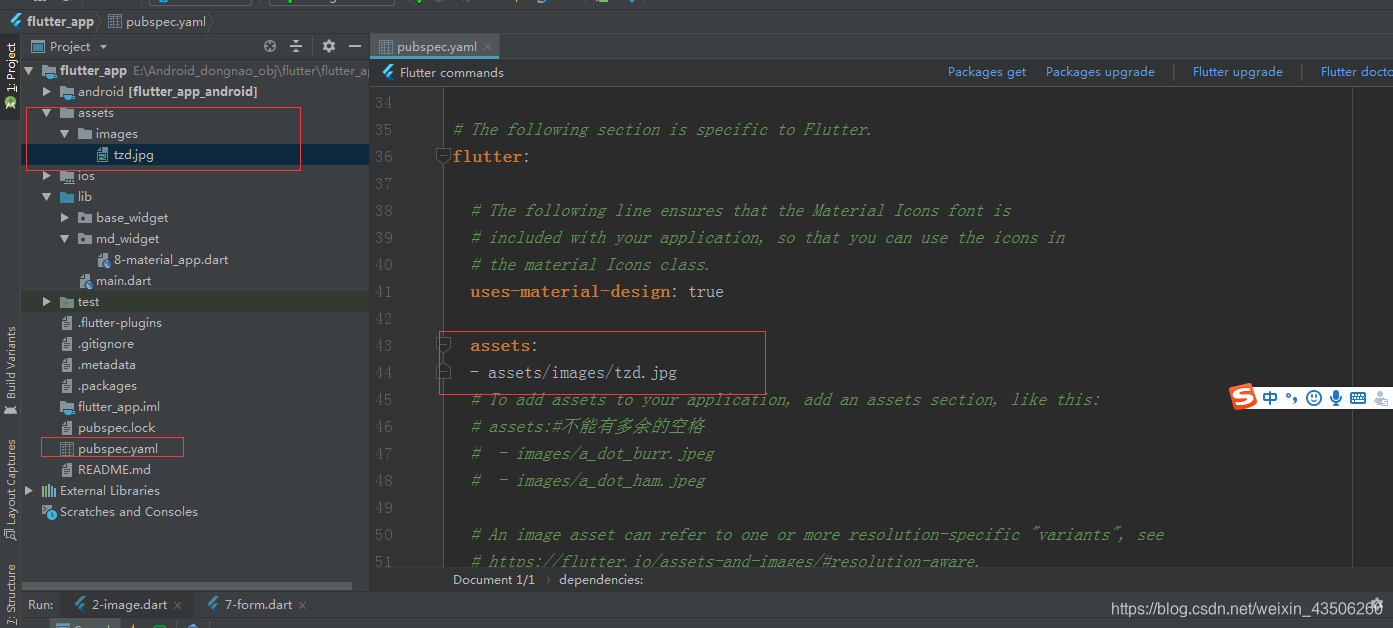This screenshot has width=1393, height=628.
Task: Close the 2-image.dart Run tab
Action: pyautogui.click(x=178, y=605)
